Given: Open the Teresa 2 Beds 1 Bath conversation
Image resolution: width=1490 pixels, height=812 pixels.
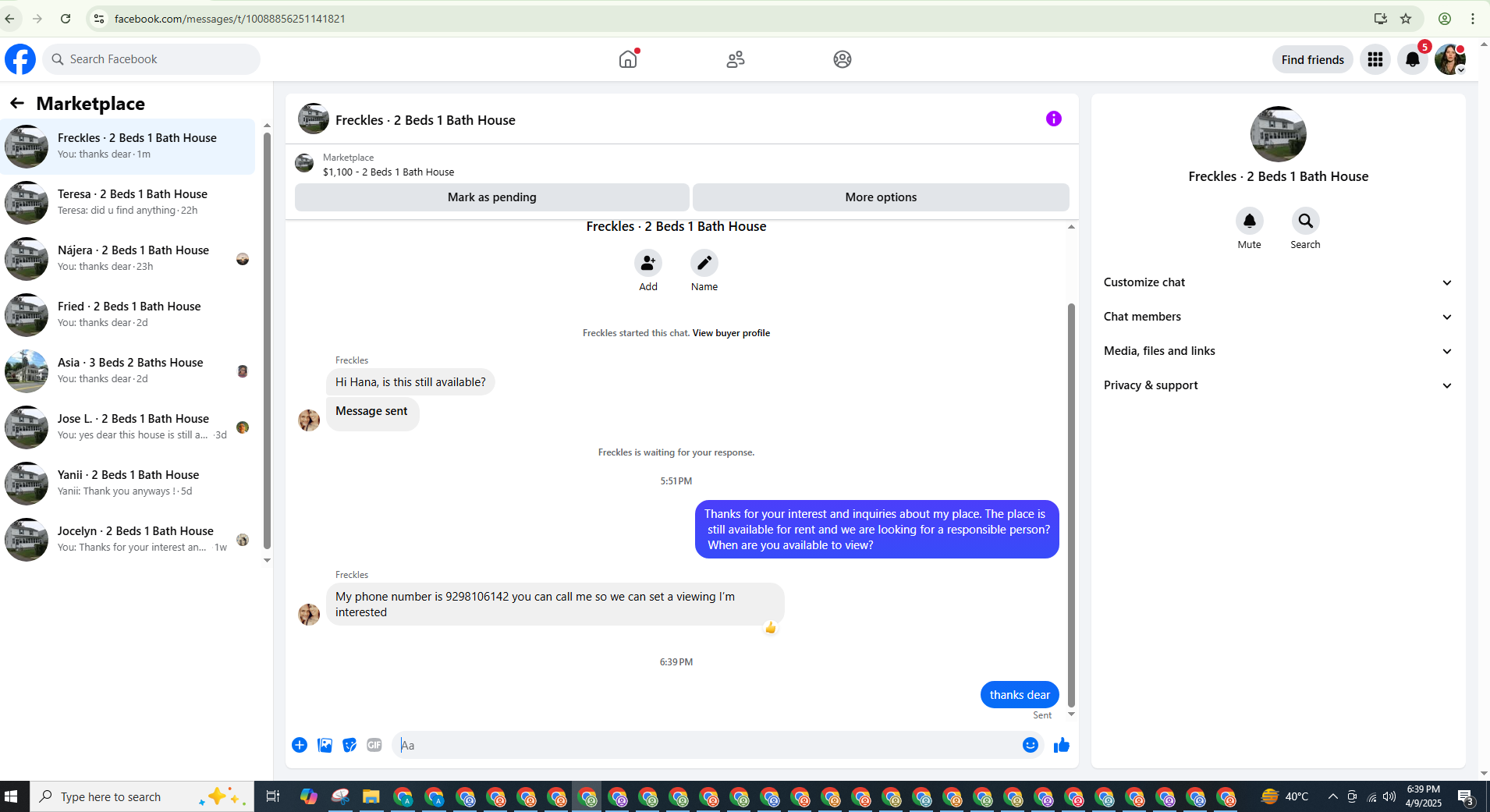Looking at the screenshot, I should [128, 203].
